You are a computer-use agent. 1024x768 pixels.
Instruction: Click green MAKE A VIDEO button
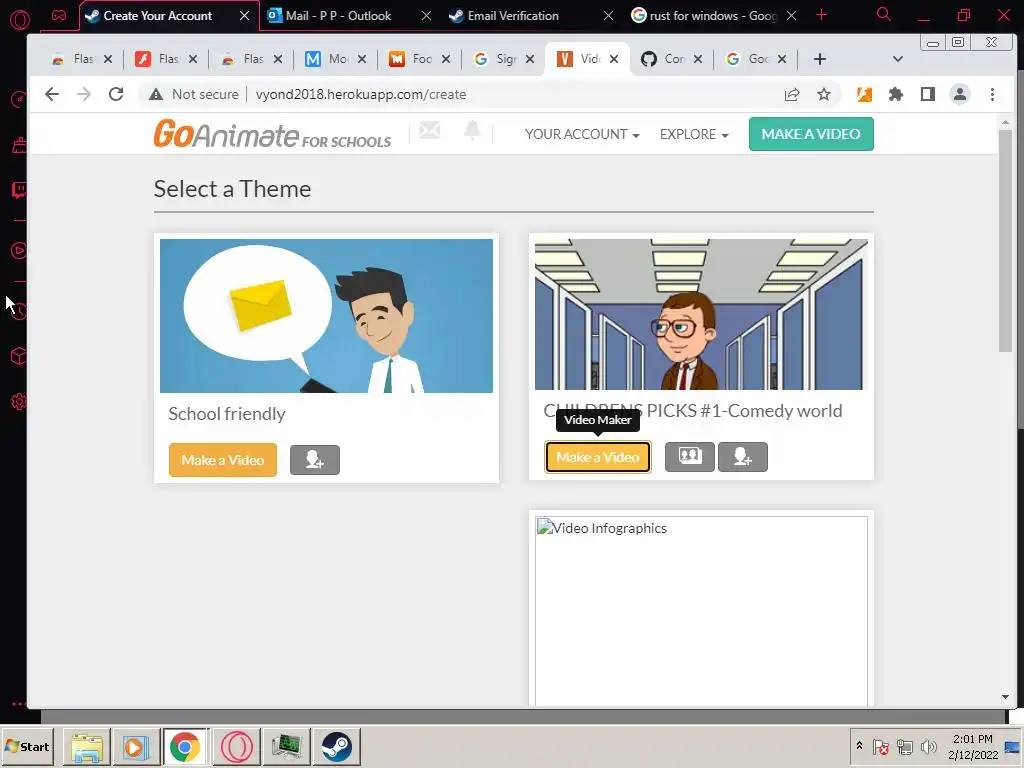pos(810,134)
